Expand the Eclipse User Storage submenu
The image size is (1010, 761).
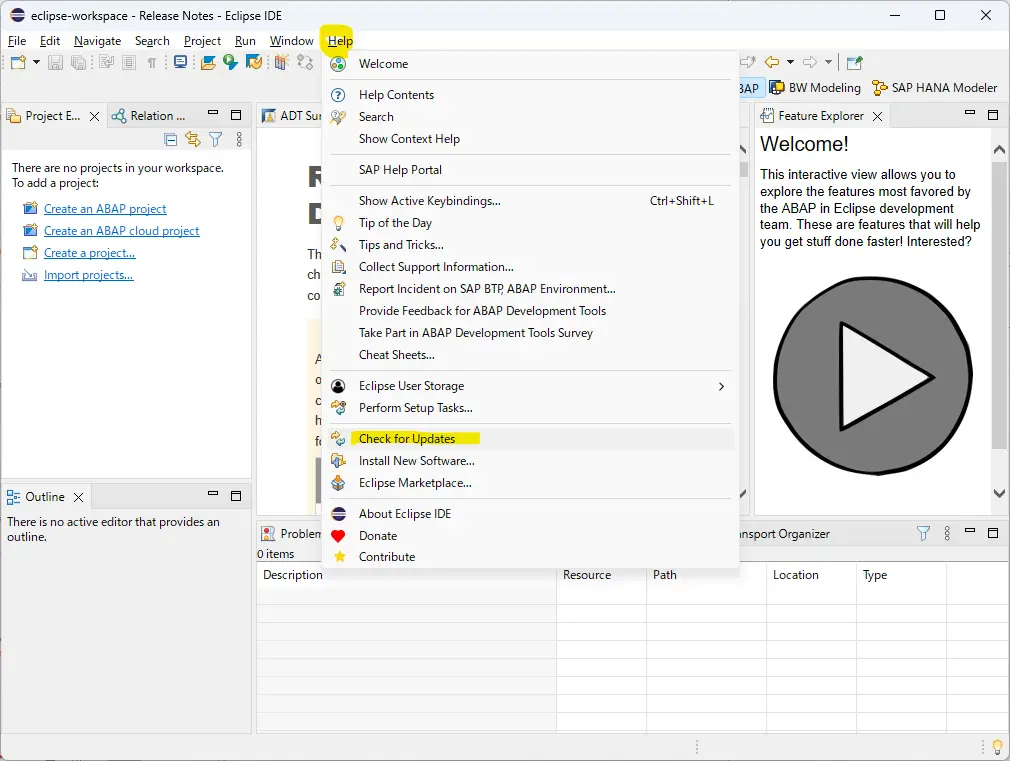(531, 386)
